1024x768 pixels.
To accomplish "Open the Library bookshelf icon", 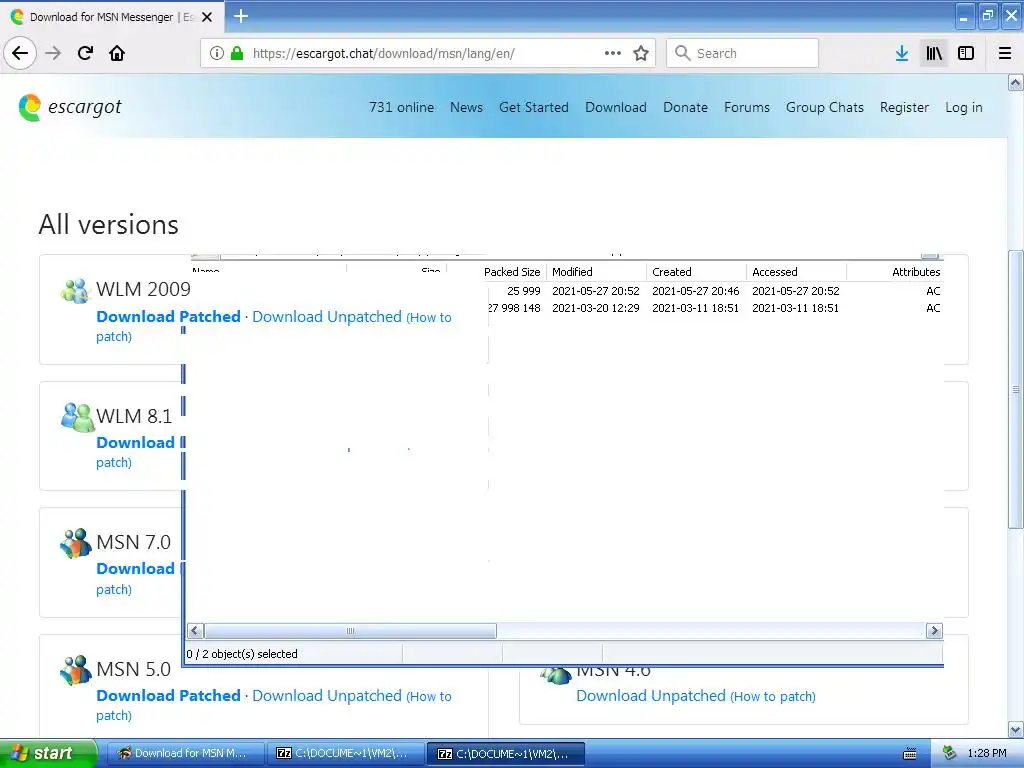I will coord(934,54).
